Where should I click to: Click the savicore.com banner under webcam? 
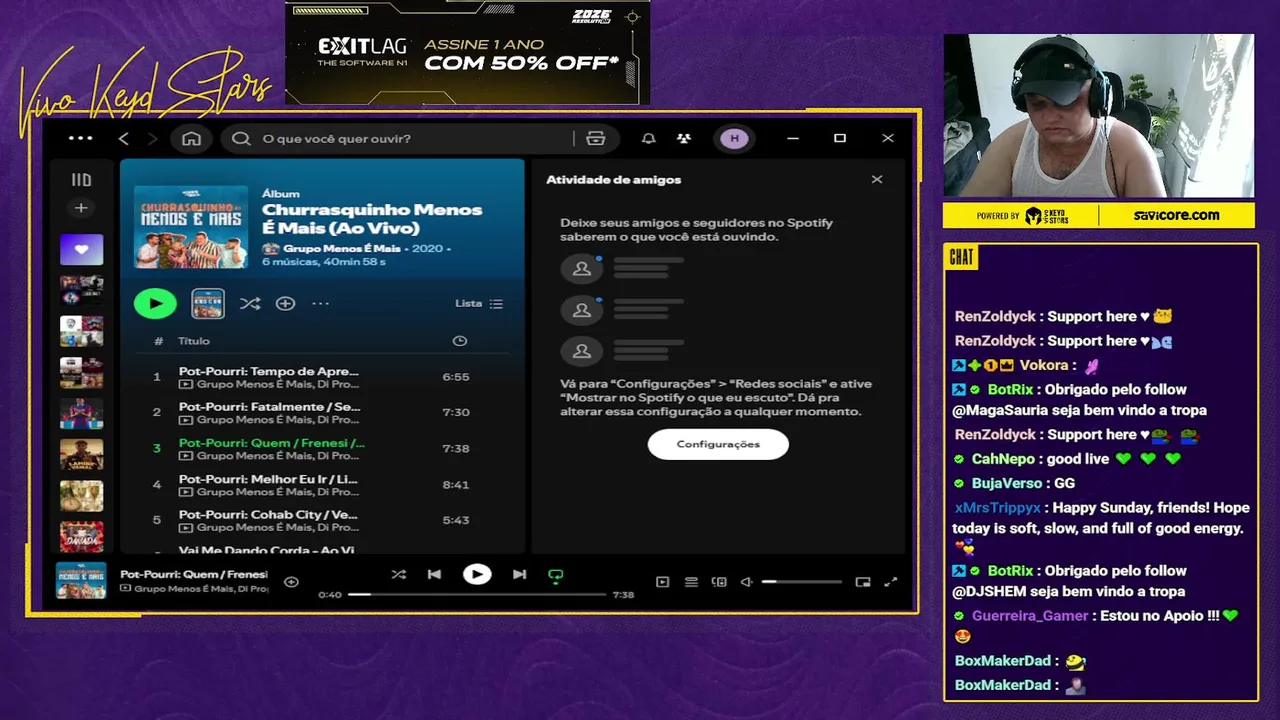[1176, 215]
